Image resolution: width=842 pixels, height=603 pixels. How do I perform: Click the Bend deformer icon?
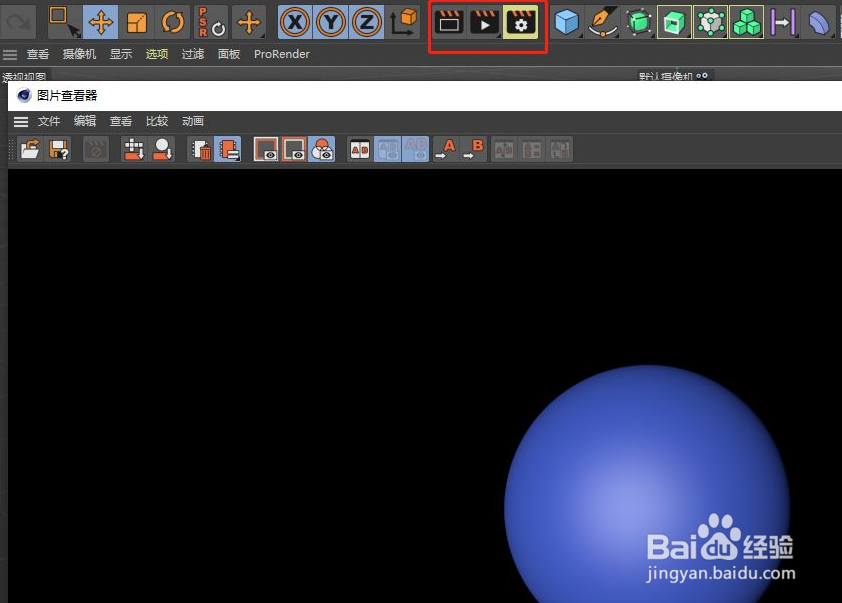(x=818, y=22)
